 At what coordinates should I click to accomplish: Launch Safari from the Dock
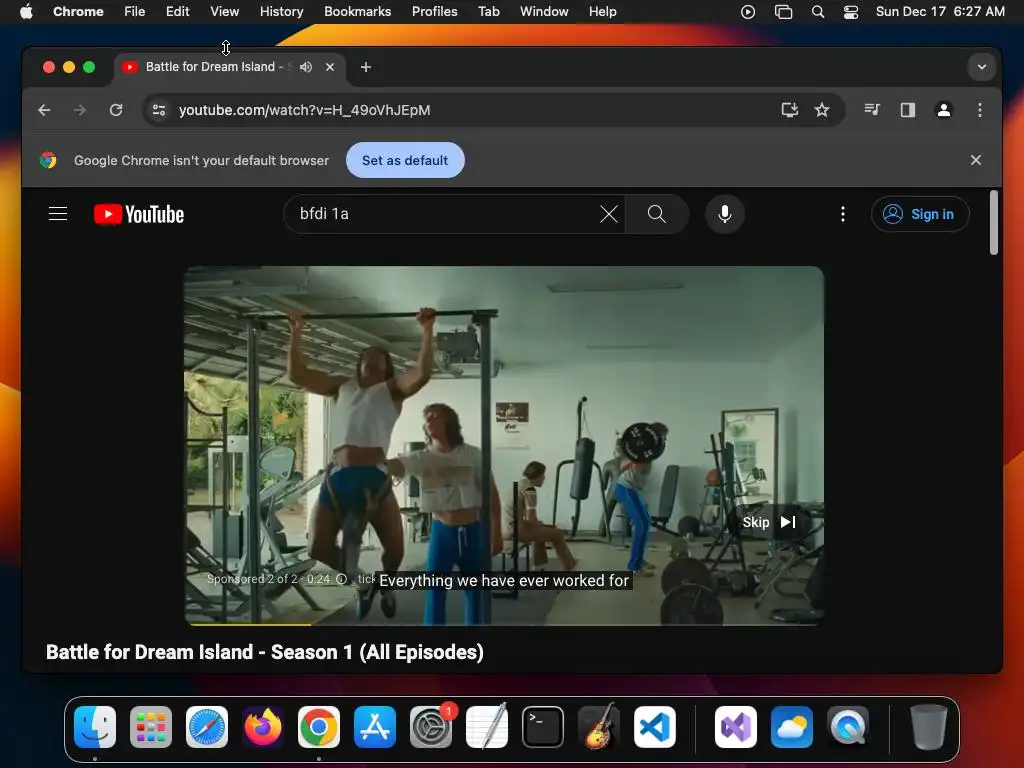pos(207,727)
